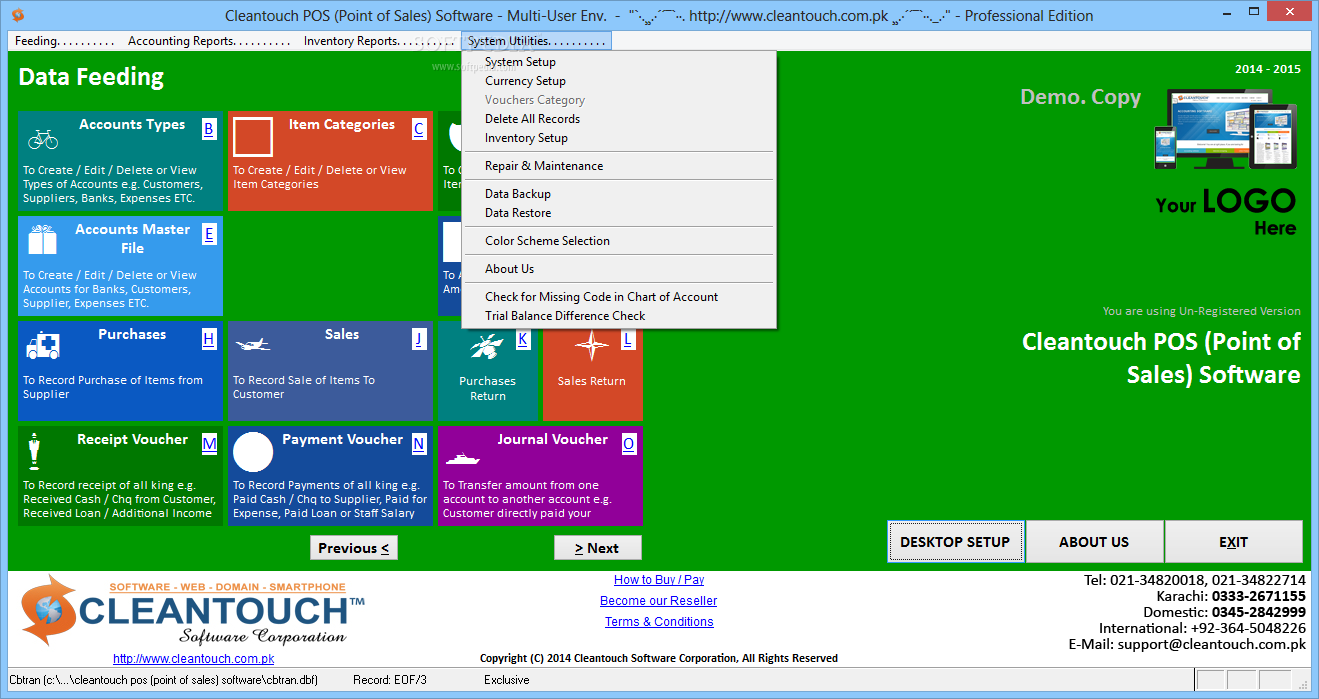Click the Record: EOF/3 status bar entry
The width and height of the screenshot is (1319, 699).
pos(390,680)
